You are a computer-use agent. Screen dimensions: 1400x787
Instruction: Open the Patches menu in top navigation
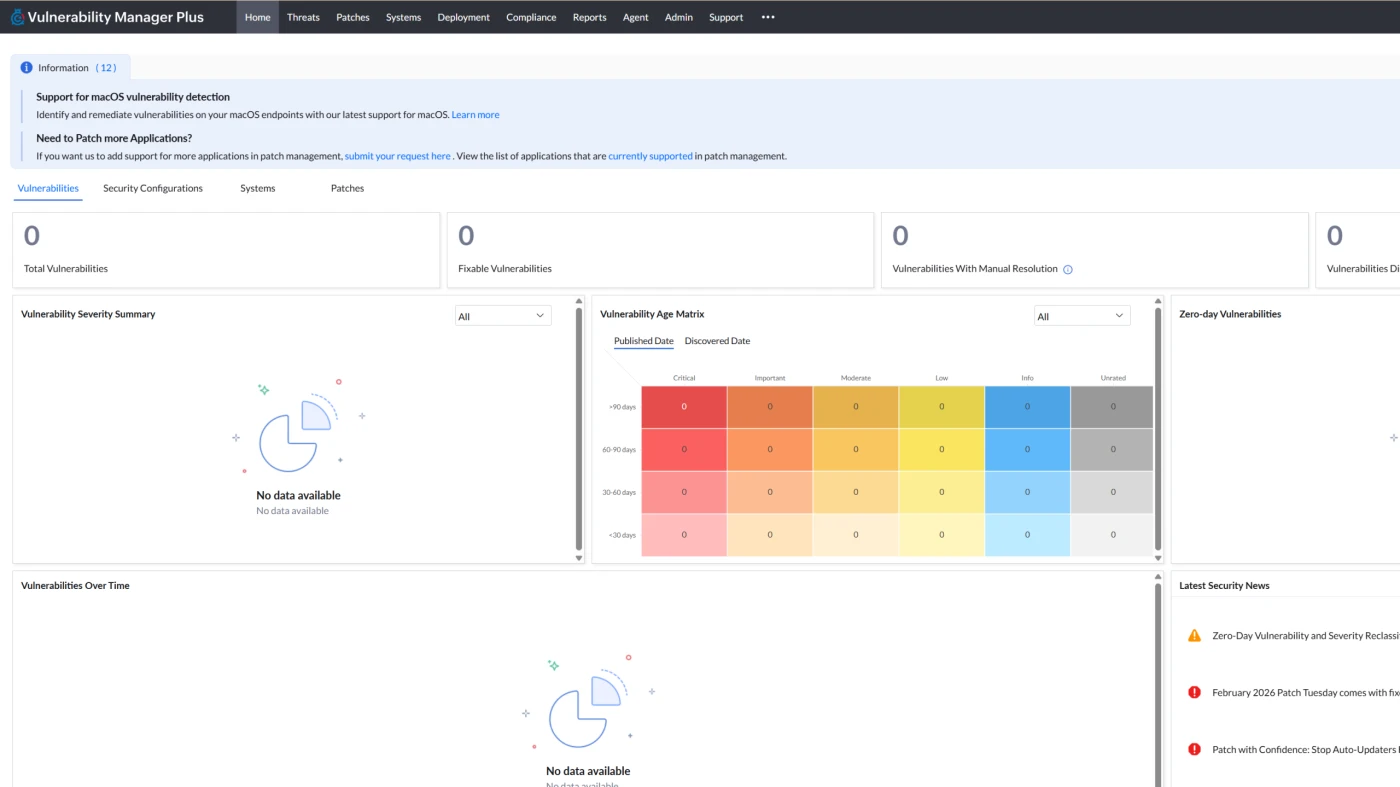[353, 17]
